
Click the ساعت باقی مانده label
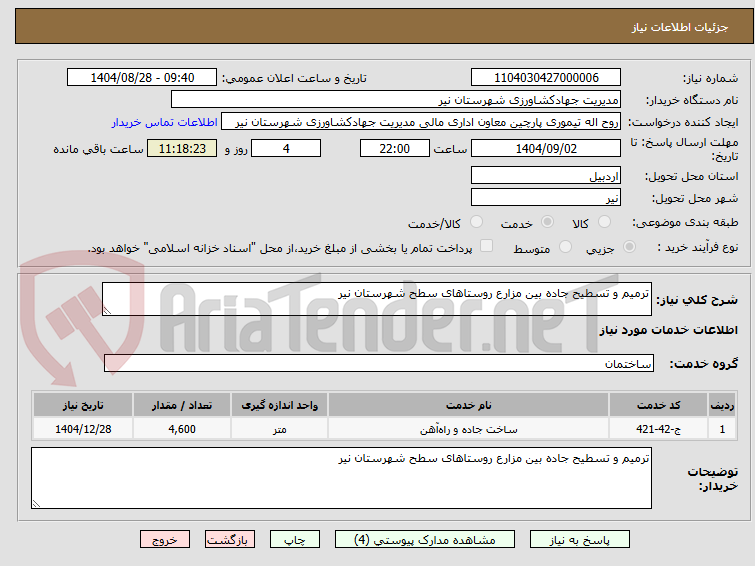pos(98,149)
